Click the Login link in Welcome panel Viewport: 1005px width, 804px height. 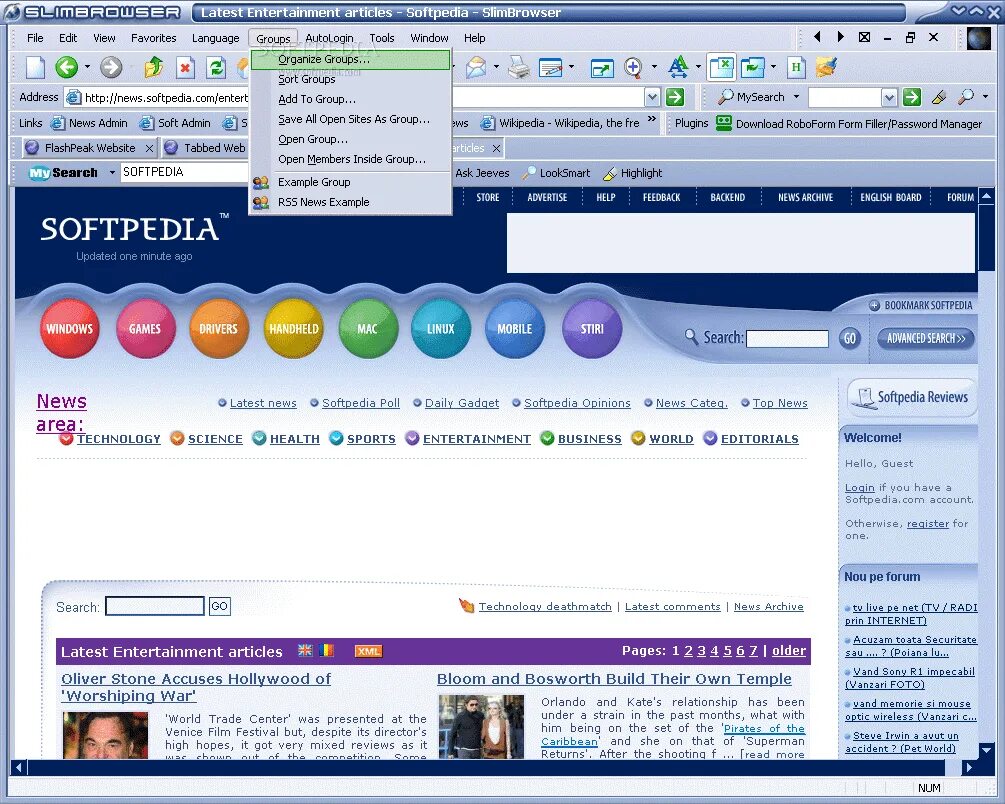click(x=859, y=487)
